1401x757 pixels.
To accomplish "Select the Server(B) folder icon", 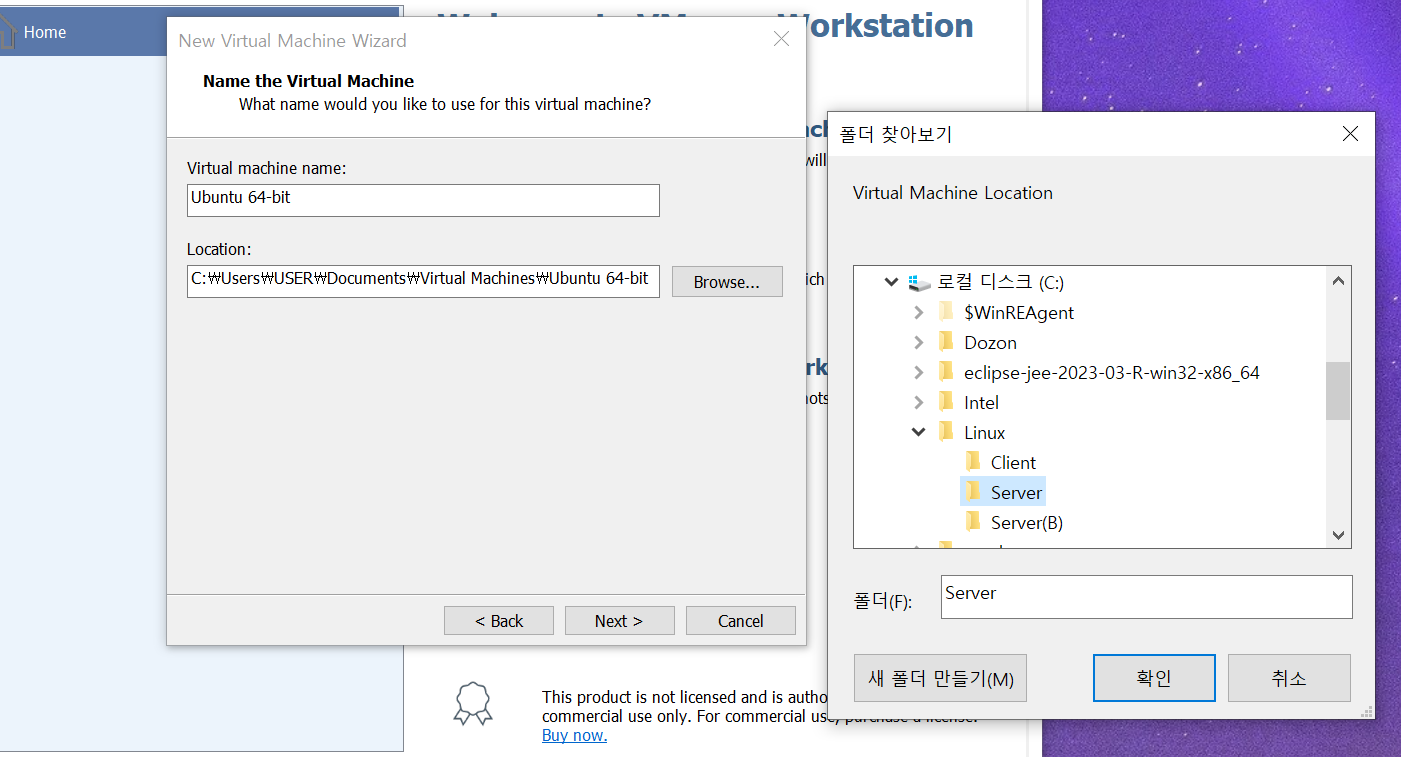I will [973, 521].
